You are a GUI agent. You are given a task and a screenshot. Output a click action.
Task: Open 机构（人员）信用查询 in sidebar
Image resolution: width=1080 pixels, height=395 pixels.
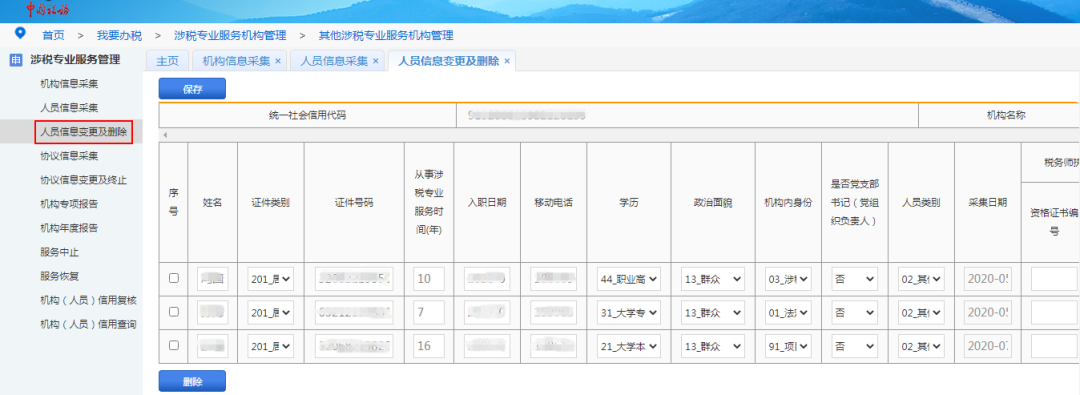tap(88, 324)
